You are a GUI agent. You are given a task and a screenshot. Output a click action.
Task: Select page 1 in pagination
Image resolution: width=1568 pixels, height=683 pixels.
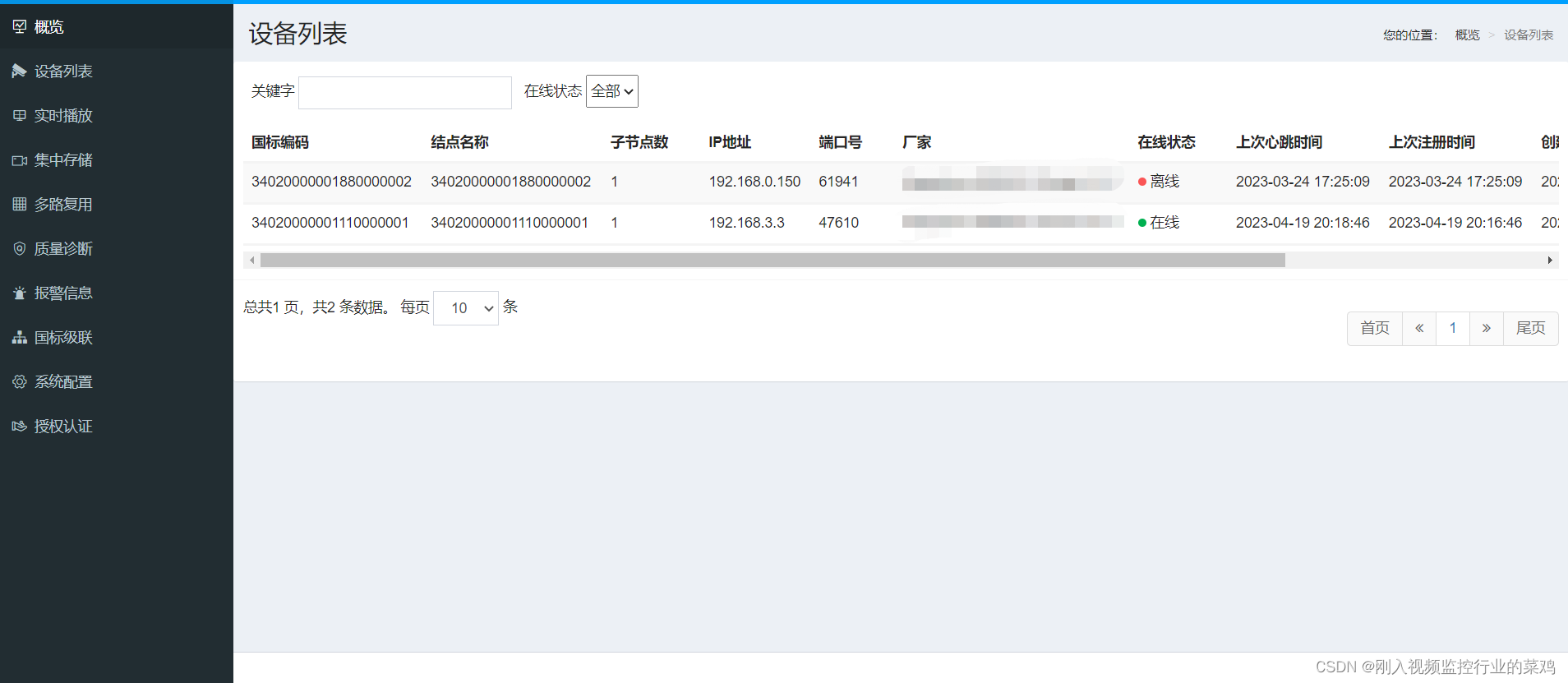tap(1453, 329)
